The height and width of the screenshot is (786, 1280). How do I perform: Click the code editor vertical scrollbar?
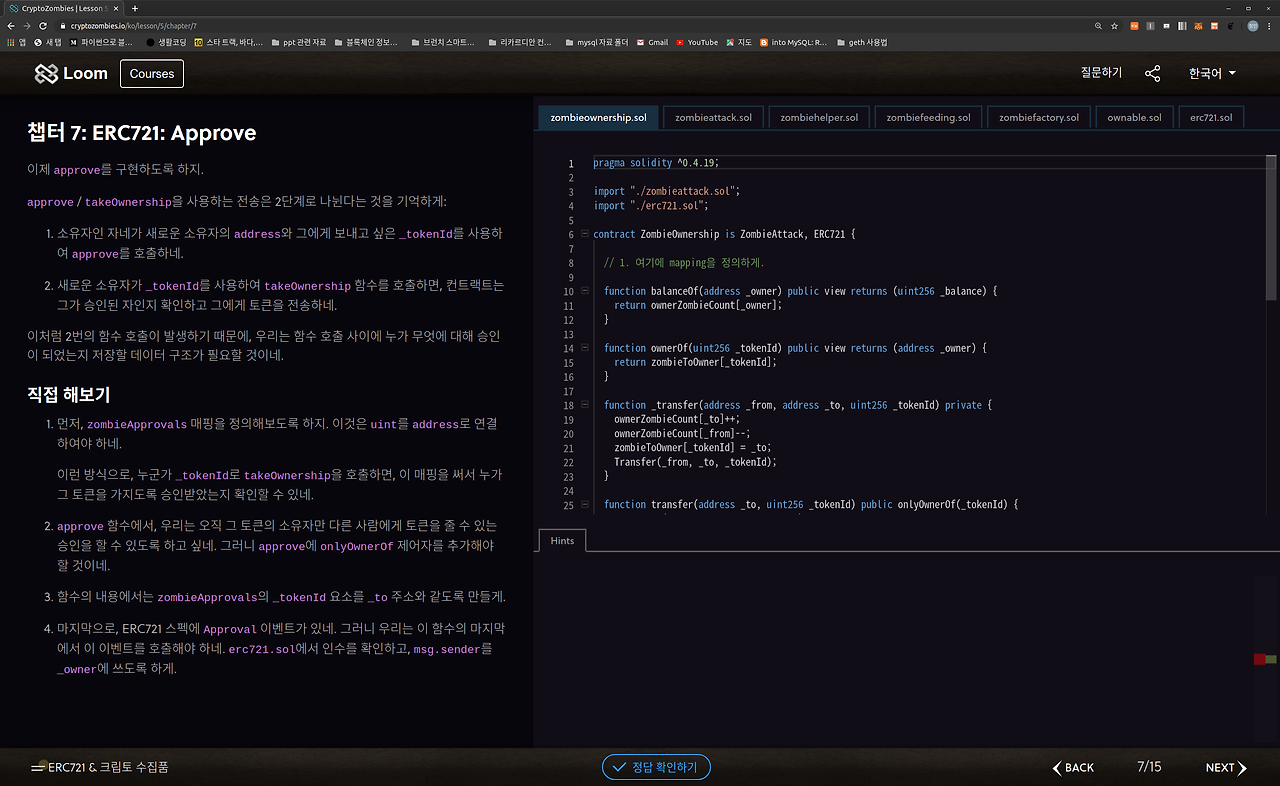click(1271, 227)
